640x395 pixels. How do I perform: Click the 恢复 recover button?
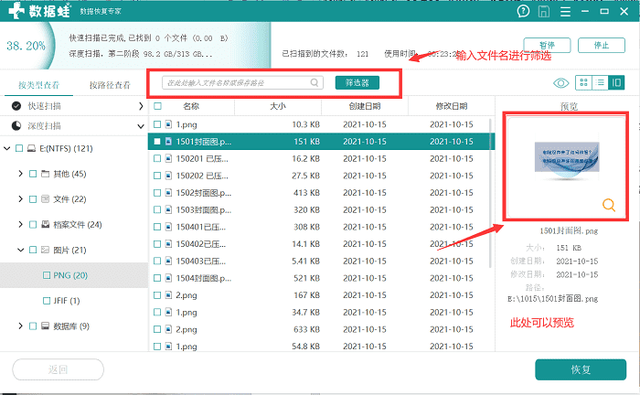pos(580,370)
